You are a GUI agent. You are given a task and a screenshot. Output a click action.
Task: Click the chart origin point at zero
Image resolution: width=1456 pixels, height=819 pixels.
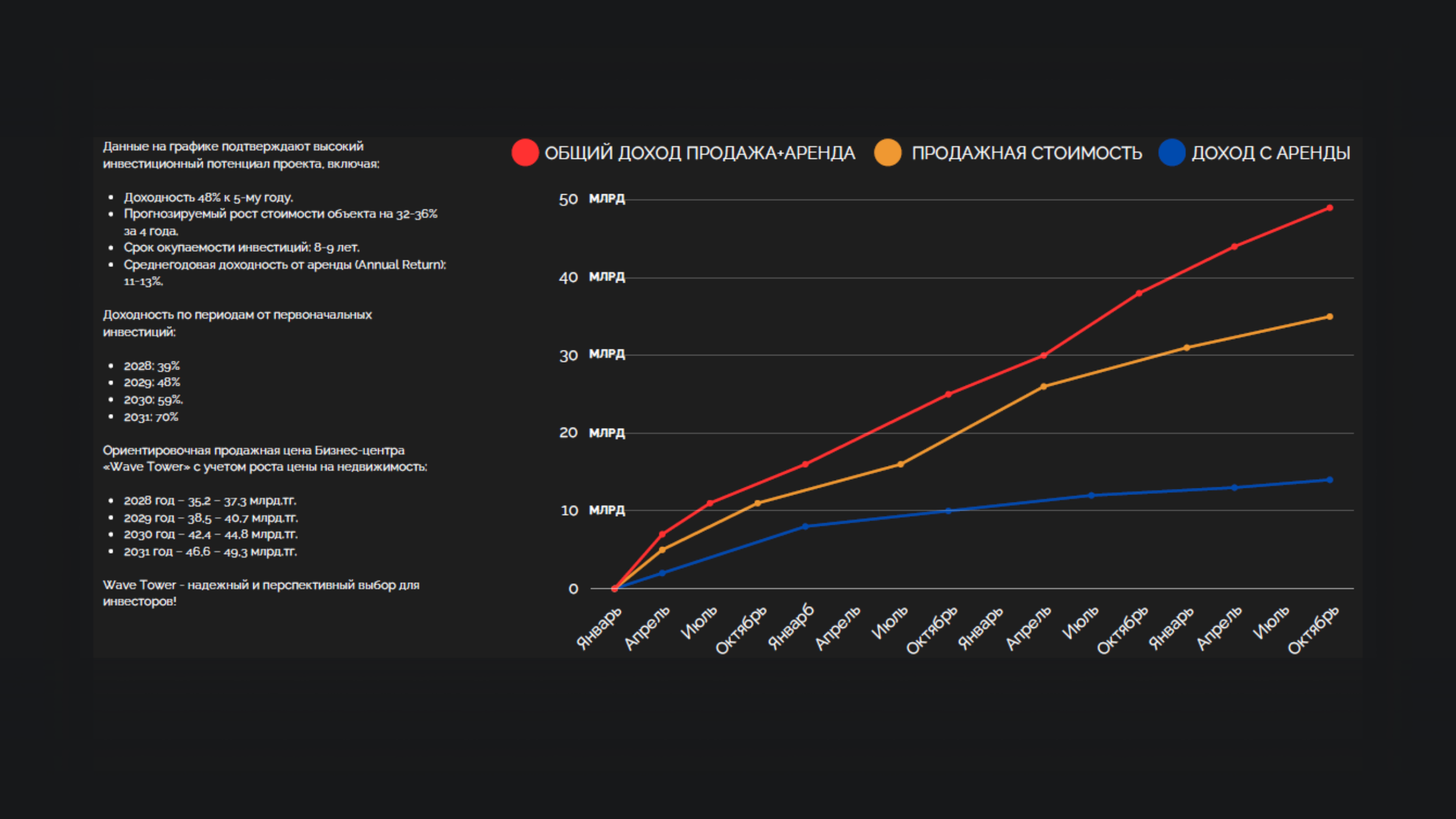pos(614,588)
